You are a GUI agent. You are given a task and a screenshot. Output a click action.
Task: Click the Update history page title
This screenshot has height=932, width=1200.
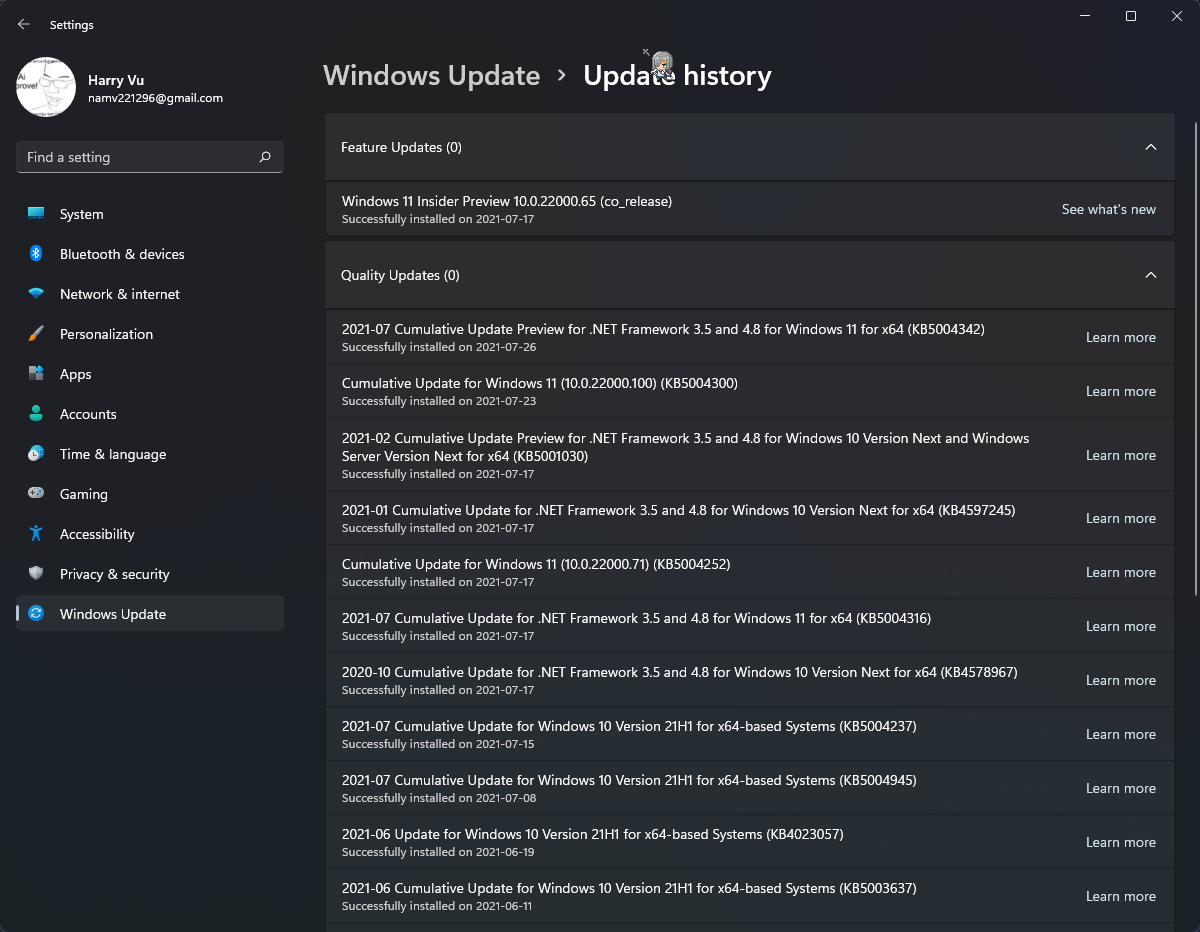[677, 76]
